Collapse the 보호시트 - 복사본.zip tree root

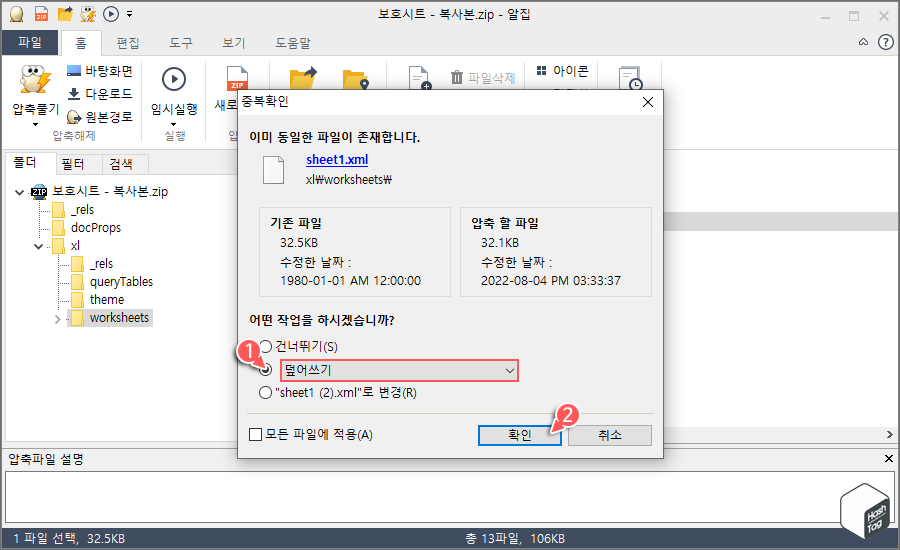[20, 192]
